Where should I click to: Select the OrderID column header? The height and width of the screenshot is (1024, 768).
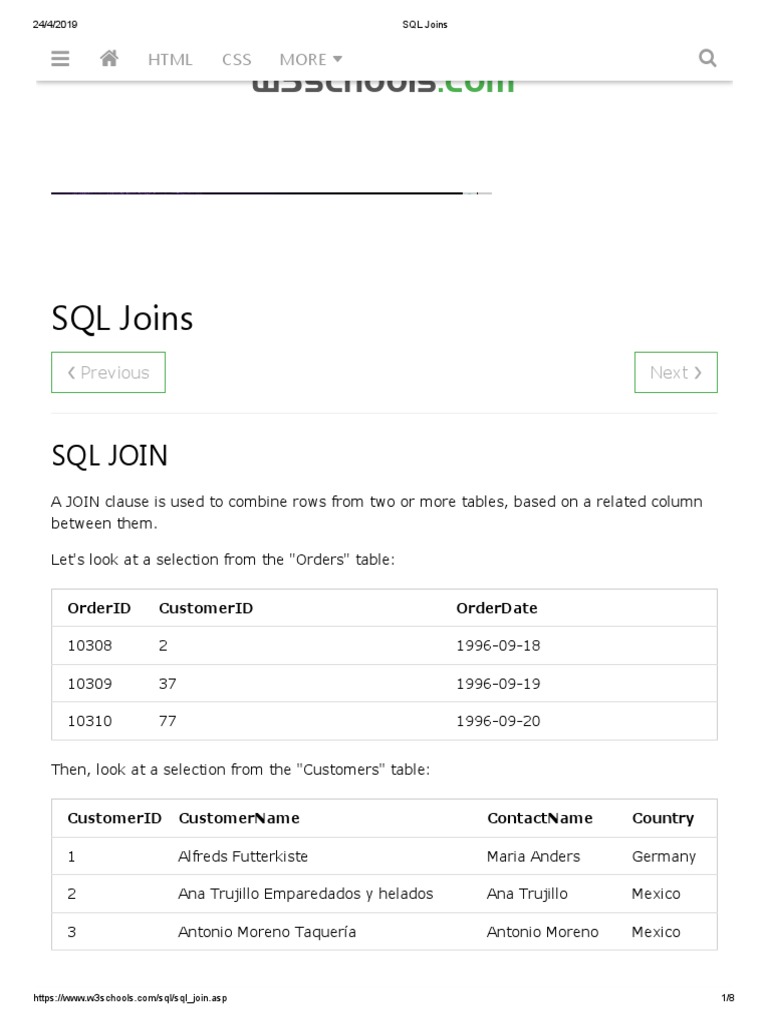click(99, 608)
